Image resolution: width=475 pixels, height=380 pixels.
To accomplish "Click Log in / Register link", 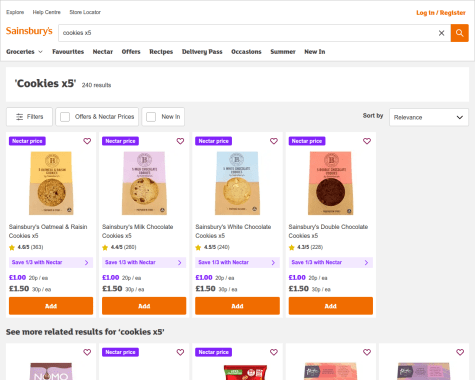I will click(441, 13).
